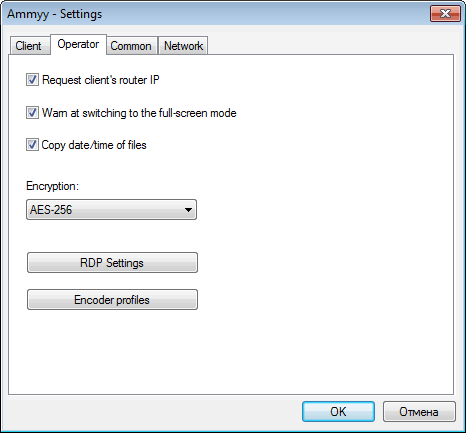The height and width of the screenshot is (433, 466).
Task: Click the Encryption dropdown arrow
Action: (x=188, y=210)
